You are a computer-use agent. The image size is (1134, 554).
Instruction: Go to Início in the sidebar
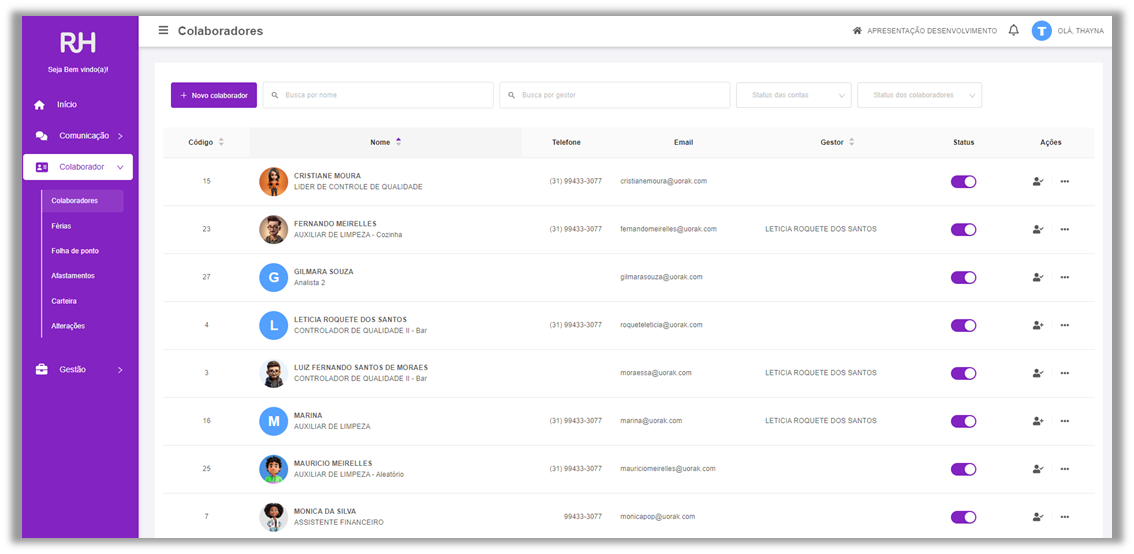click(67, 105)
